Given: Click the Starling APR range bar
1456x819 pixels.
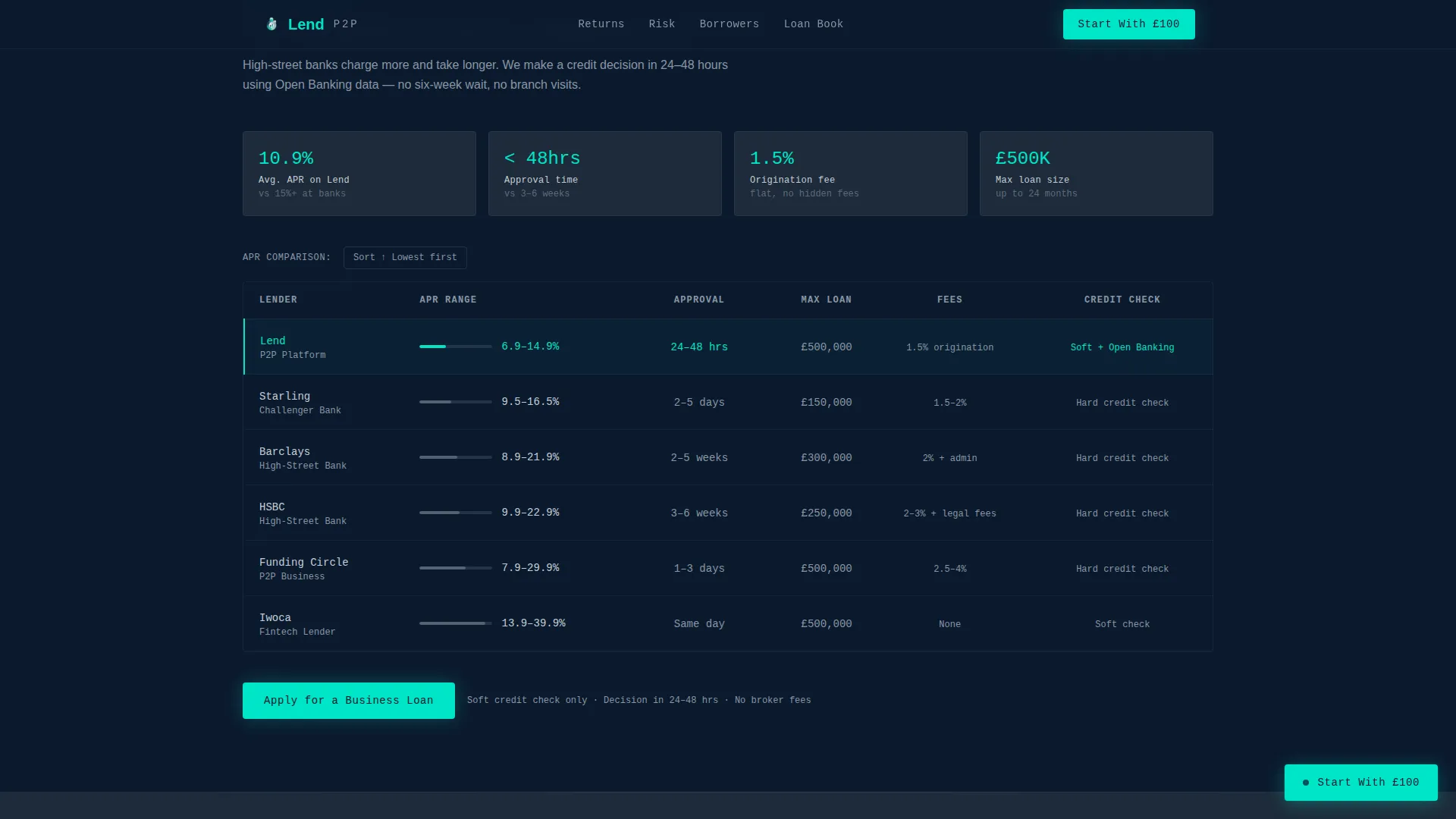Looking at the screenshot, I should [456, 402].
